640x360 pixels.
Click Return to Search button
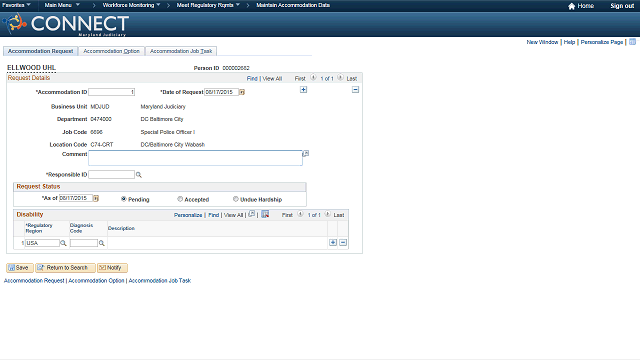click(65, 268)
